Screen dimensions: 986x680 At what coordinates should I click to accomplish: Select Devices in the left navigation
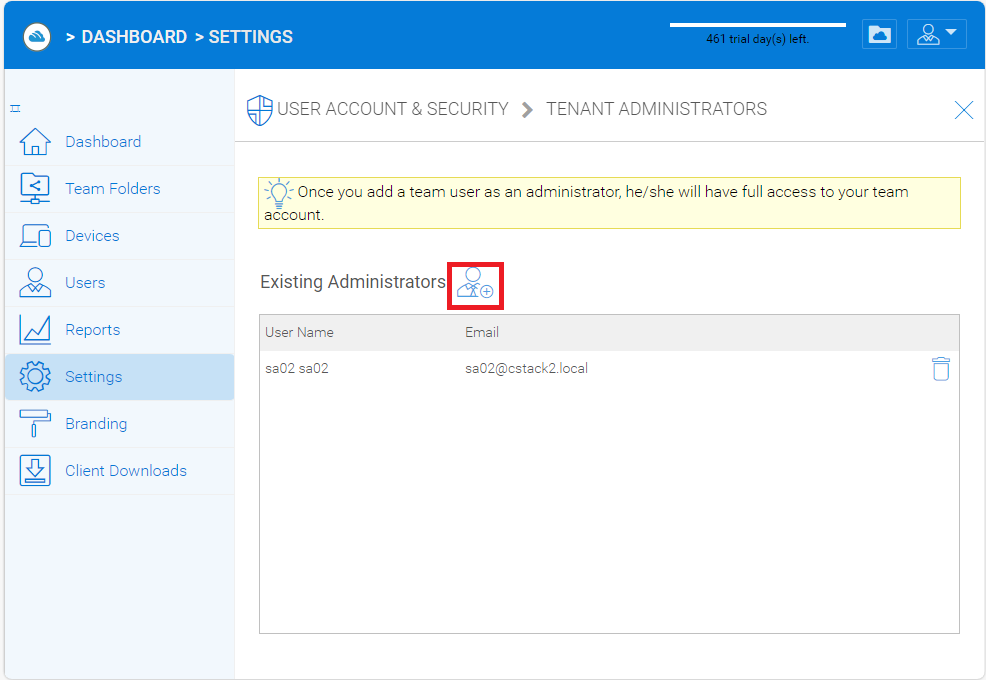(x=92, y=236)
